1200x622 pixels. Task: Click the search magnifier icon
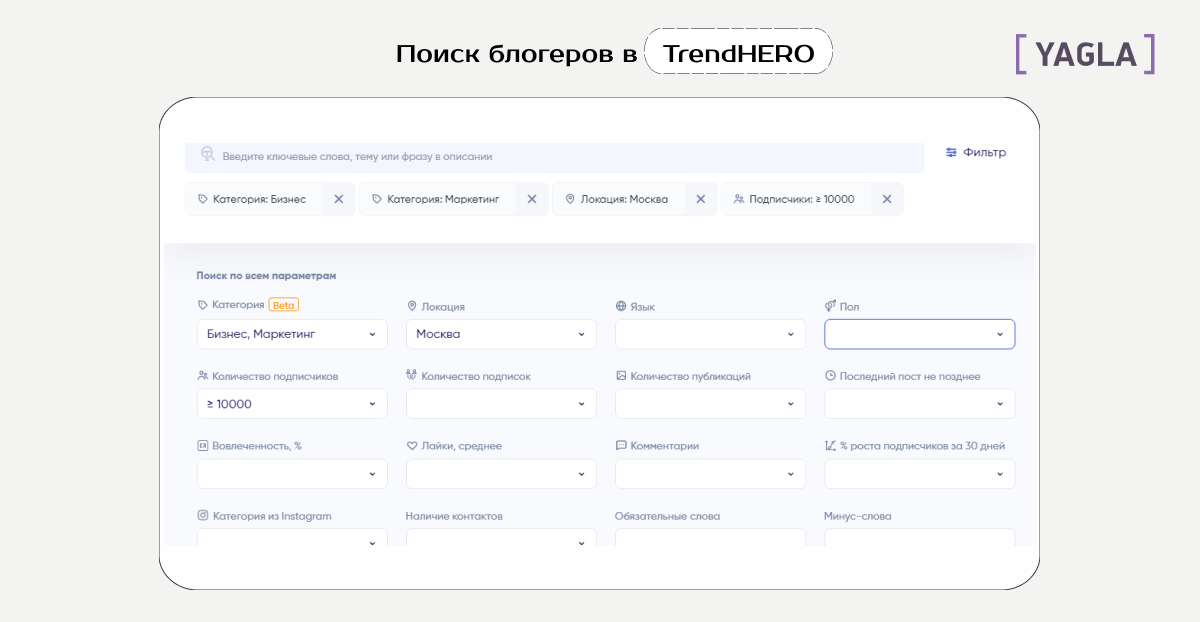point(208,154)
